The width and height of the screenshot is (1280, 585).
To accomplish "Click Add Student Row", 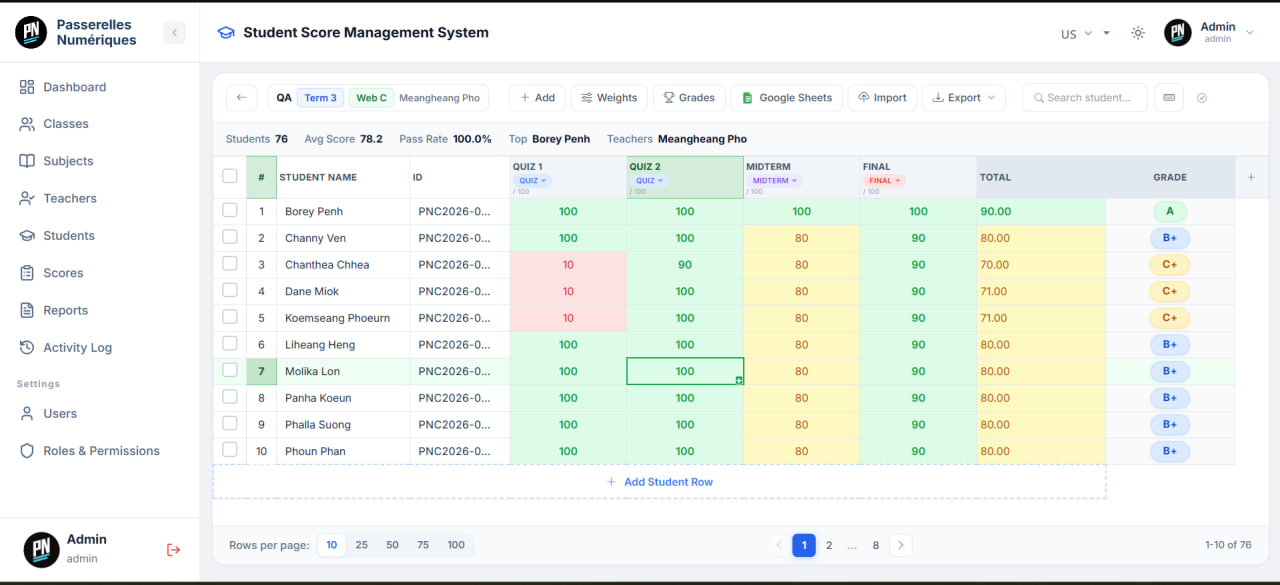I will click(x=660, y=482).
